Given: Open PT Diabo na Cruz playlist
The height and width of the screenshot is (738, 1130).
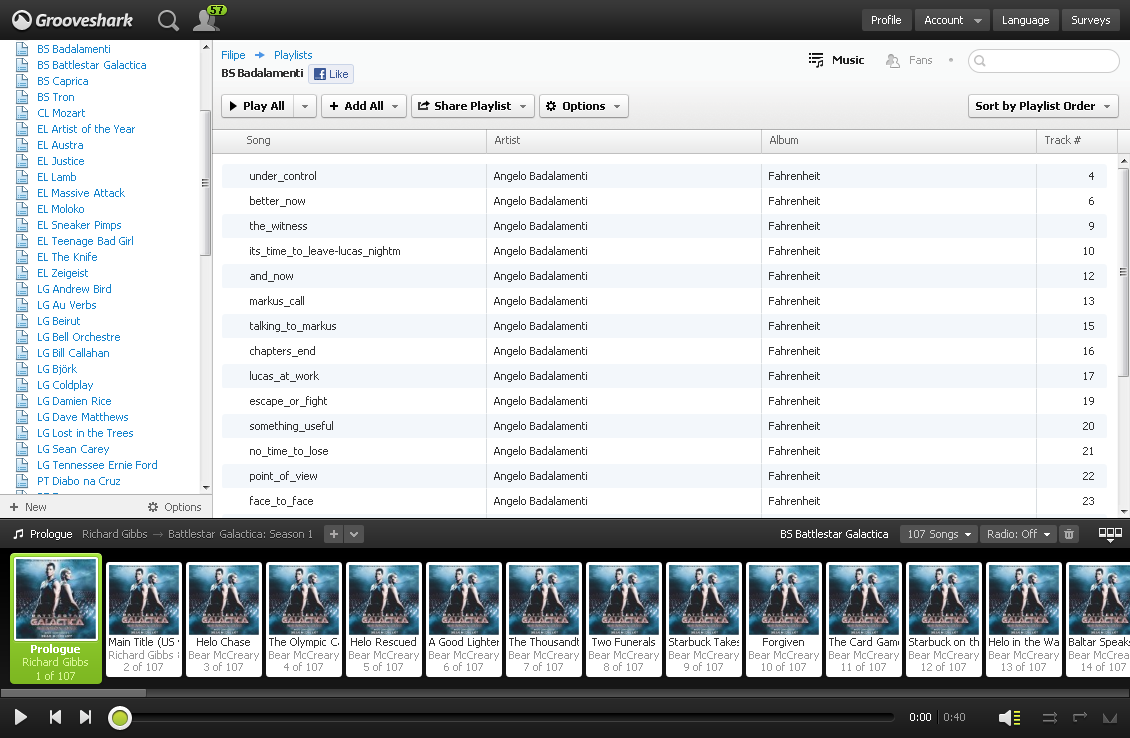Looking at the screenshot, I should pyautogui.click(x=79, y=481).
